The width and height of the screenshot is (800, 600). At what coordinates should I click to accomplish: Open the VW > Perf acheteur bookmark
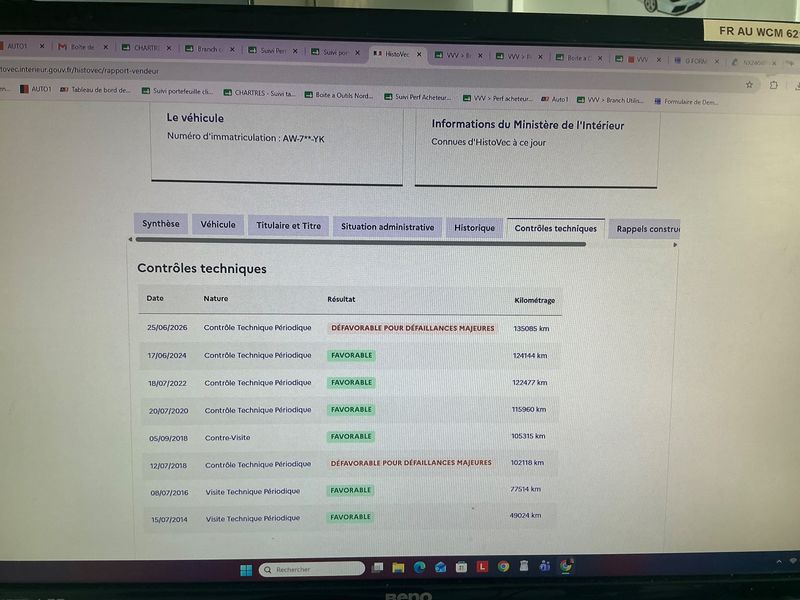(497, 98)
